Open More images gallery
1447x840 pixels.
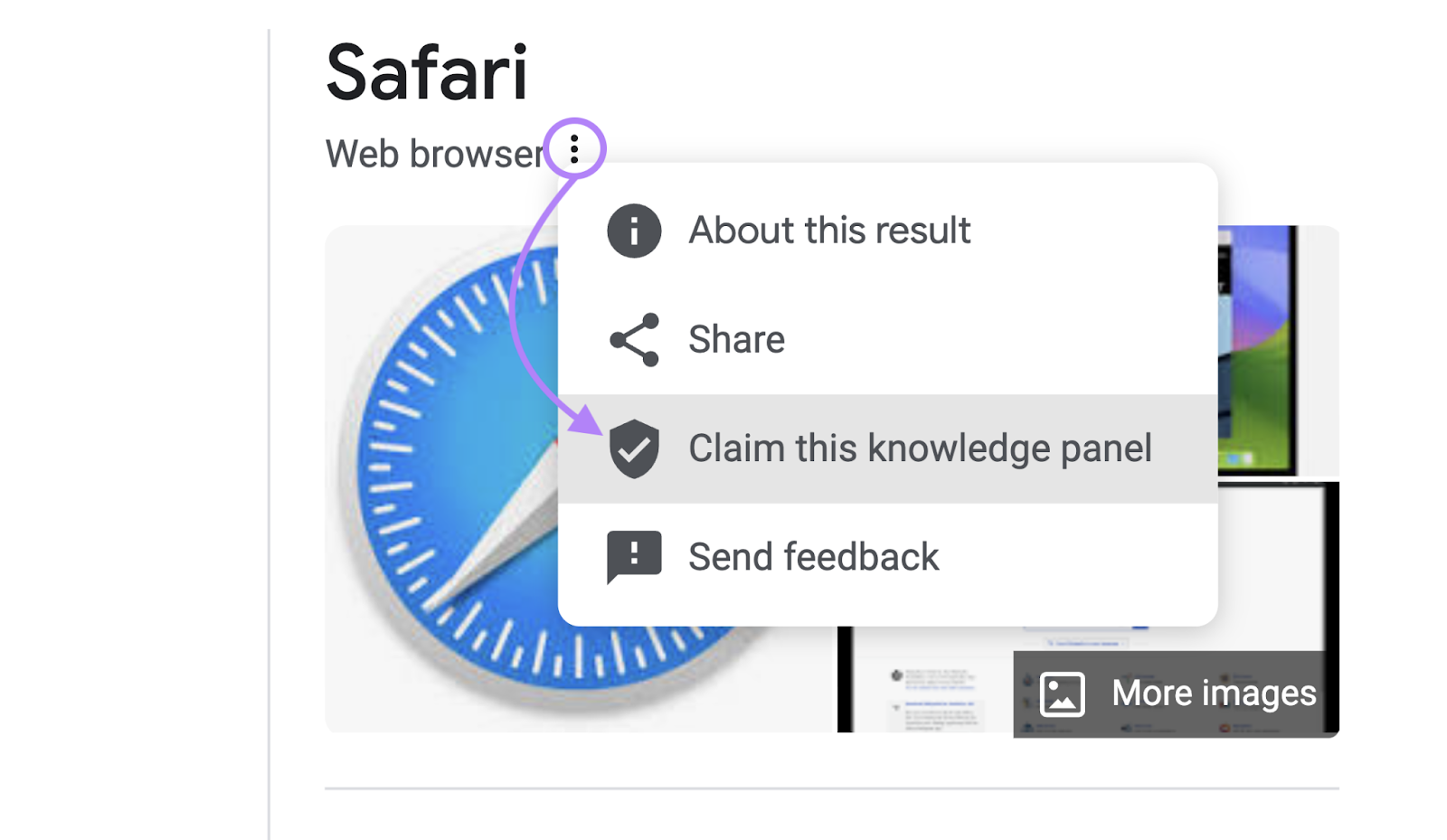[1212, 694]
